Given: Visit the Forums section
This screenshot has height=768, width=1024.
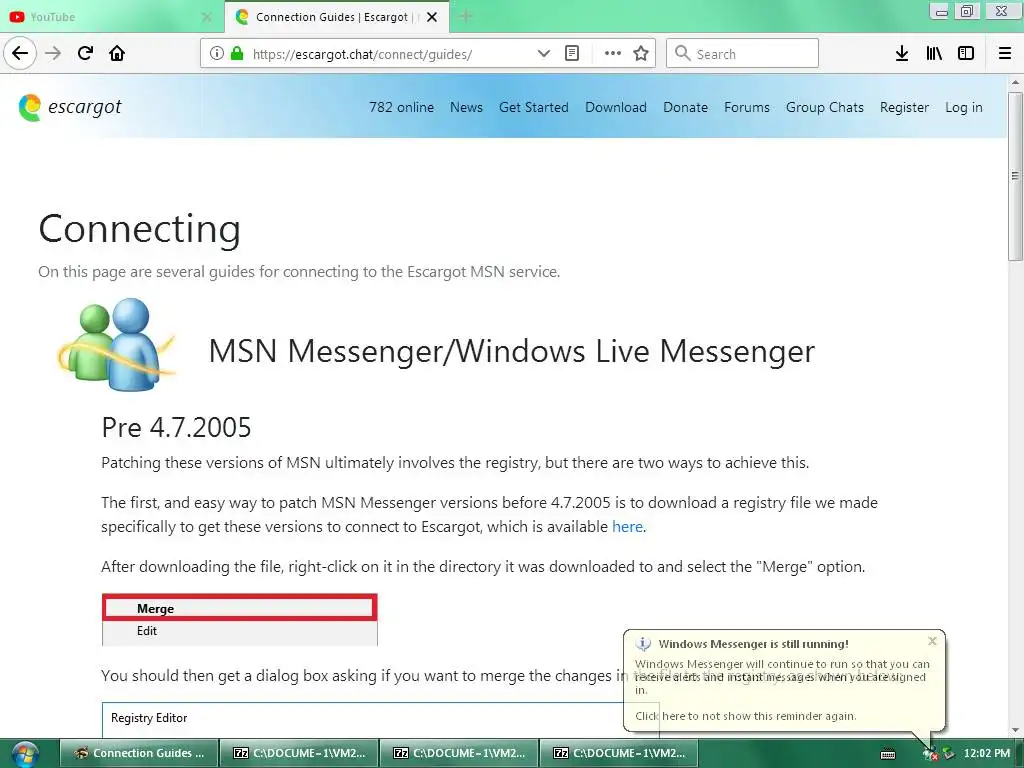Looking at the screenshot, I should 746,107.
